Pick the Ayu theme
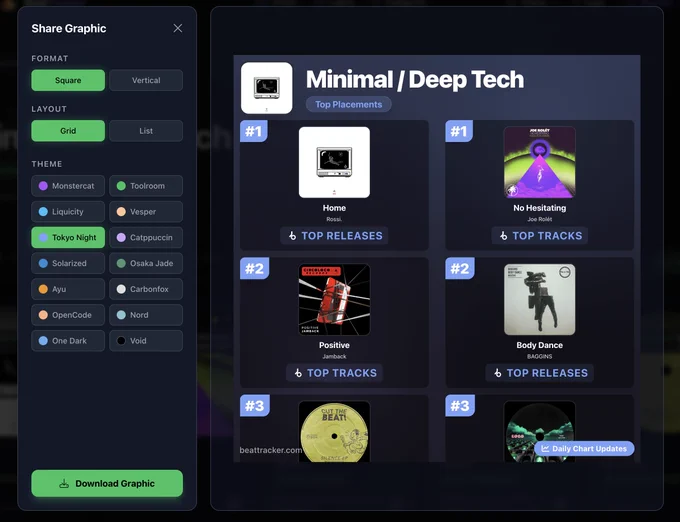This screenshot has height=522, width=680. click(x=68, y=289)
